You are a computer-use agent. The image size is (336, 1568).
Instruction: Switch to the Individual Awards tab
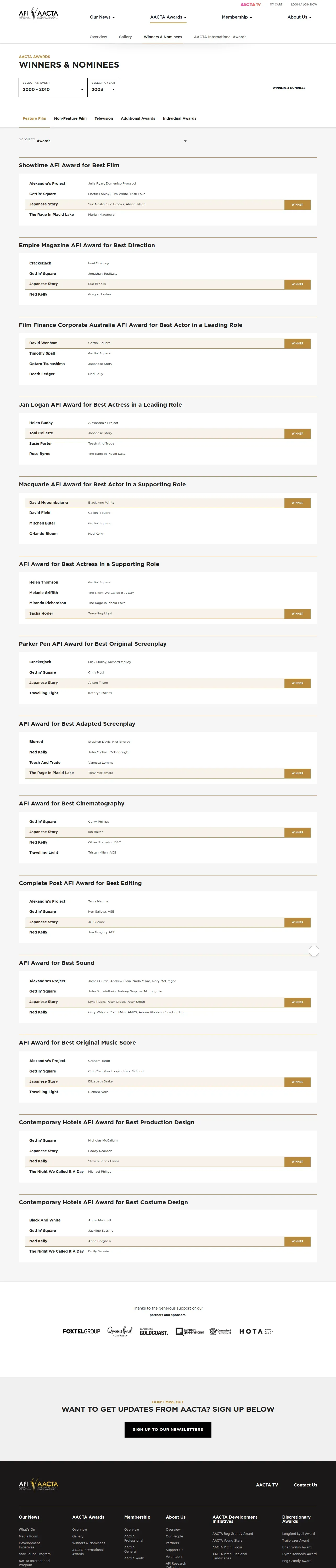(179, 118)
